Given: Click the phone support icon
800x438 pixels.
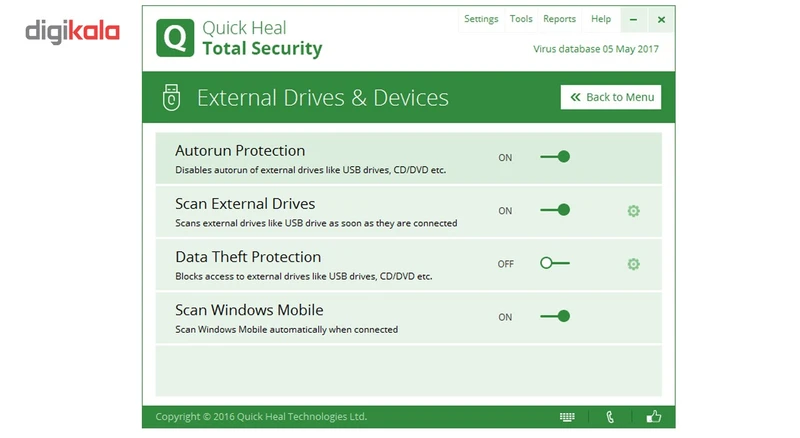Looking at the screenshot, I should click(611, 417).
